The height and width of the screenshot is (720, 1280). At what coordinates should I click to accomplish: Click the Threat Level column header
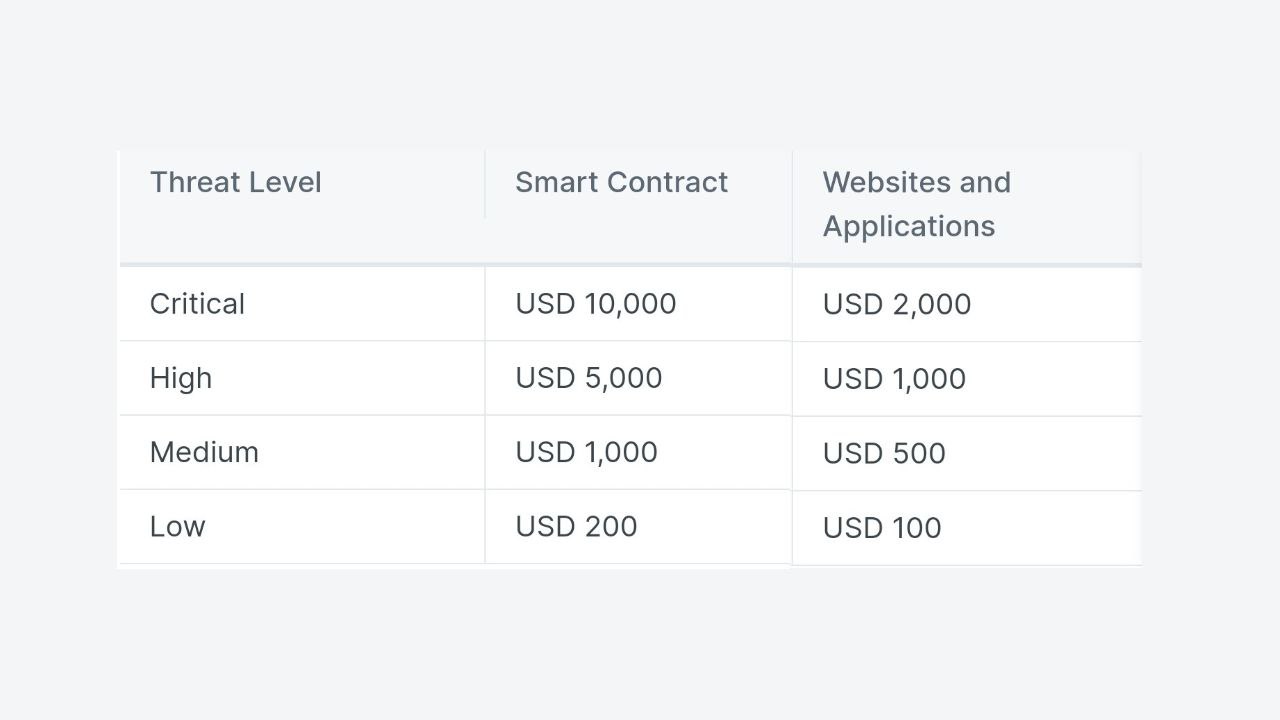pyautogui.click(x=302, y=207)
